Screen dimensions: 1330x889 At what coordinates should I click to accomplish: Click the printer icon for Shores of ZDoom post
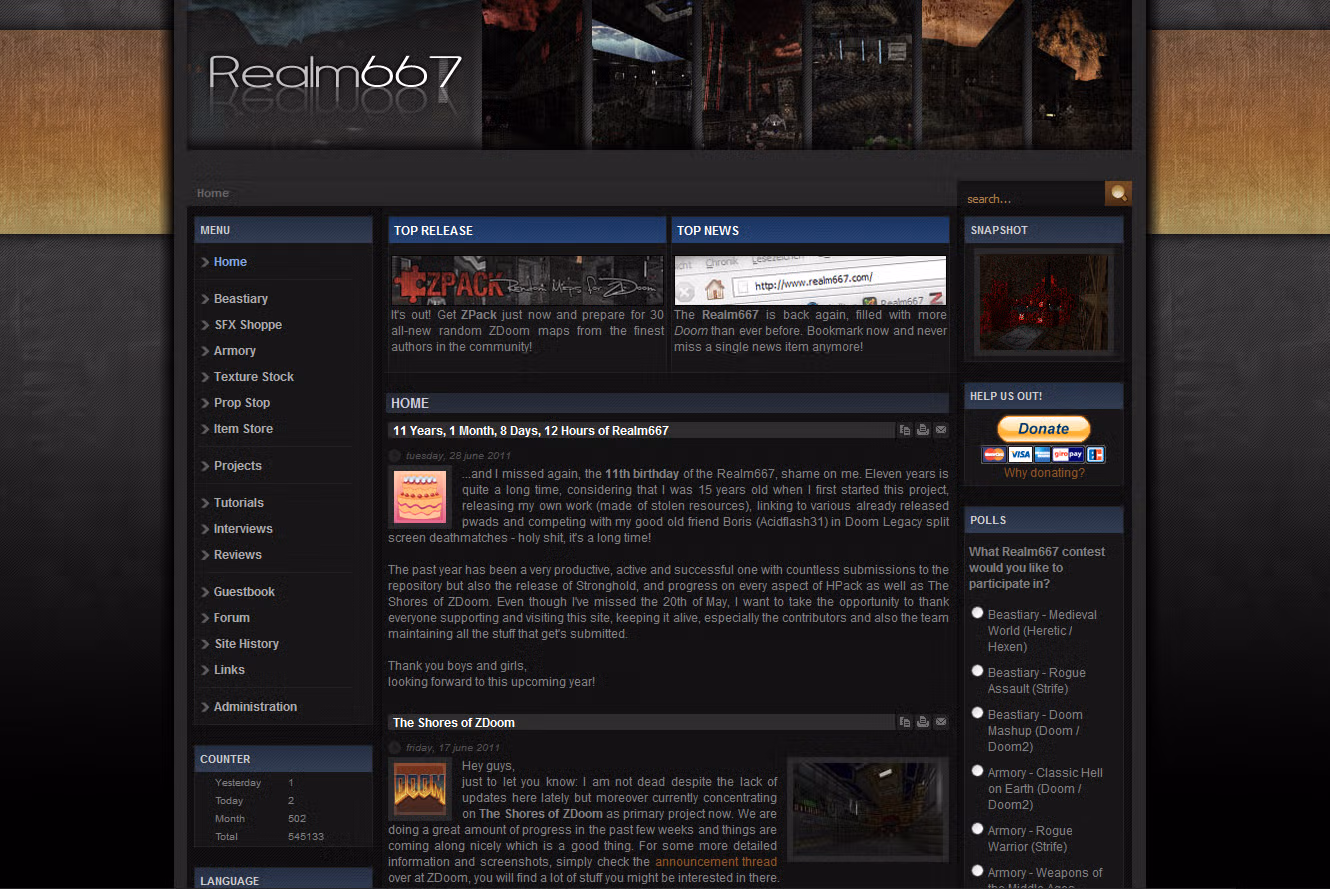tap(923, 722)
